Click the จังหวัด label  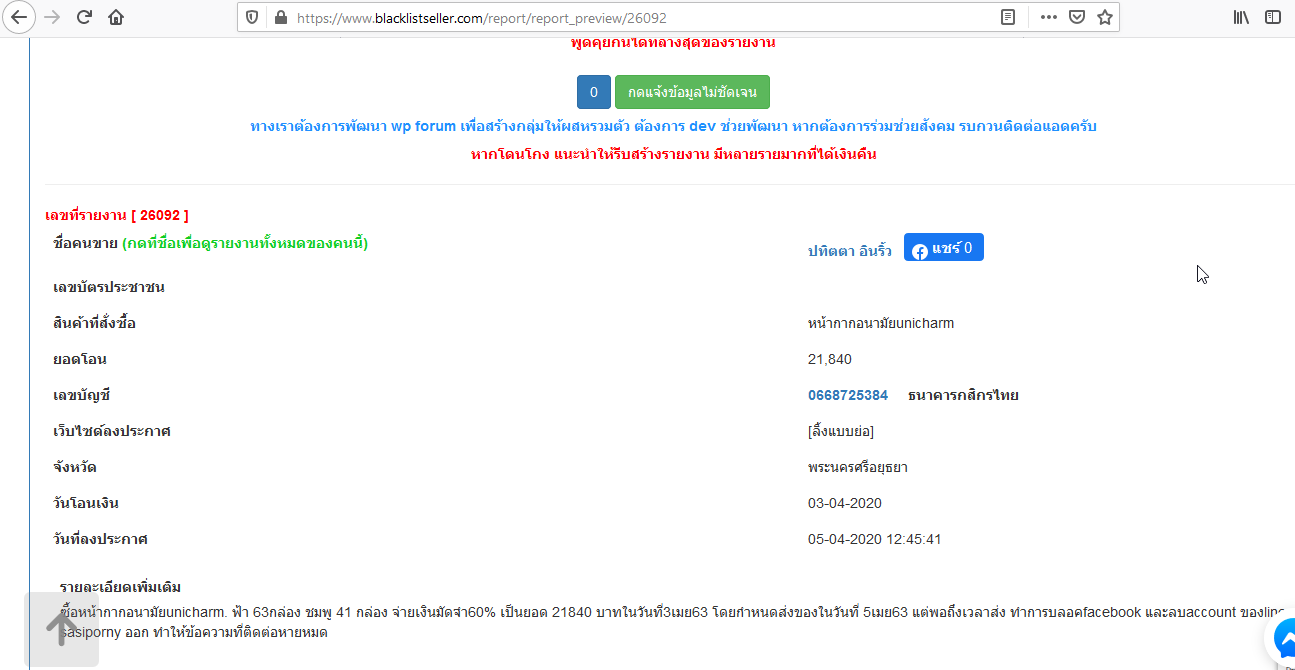point(75,467)
